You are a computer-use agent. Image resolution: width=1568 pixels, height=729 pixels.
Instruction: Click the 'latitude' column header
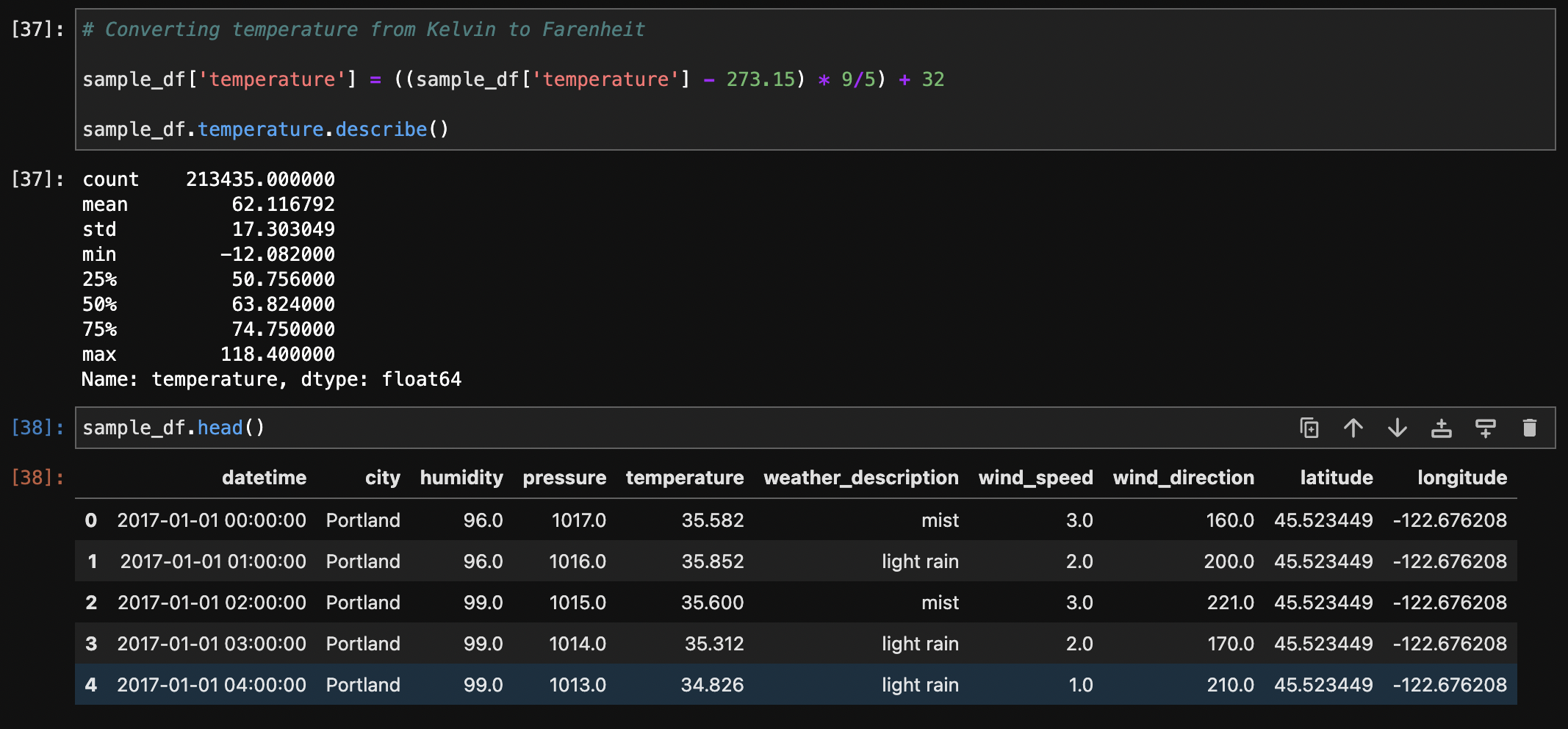coord(1337,478)
